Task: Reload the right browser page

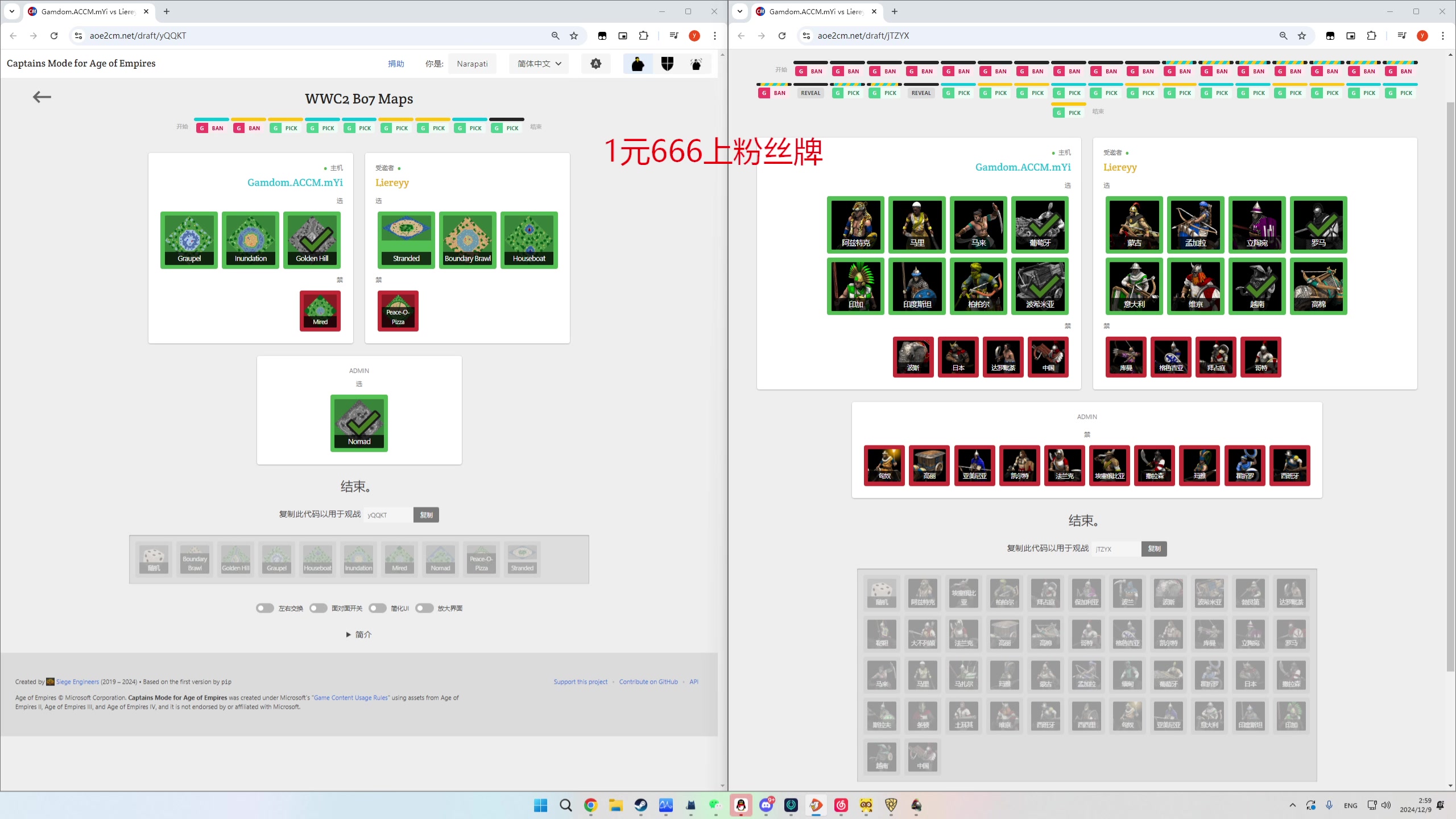Action: (x=782, y=35)
